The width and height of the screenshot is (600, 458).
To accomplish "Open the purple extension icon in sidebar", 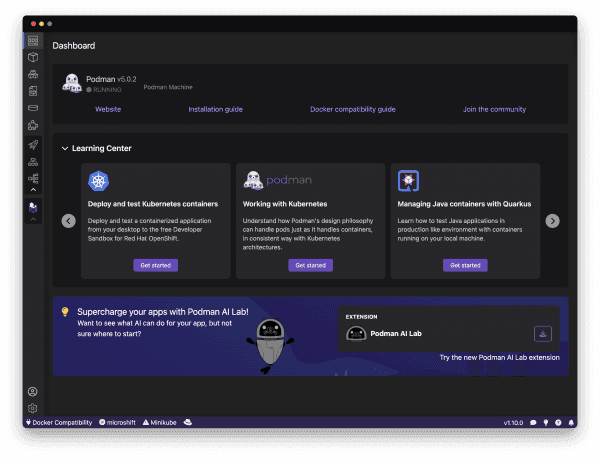I will tap(33, 208).
